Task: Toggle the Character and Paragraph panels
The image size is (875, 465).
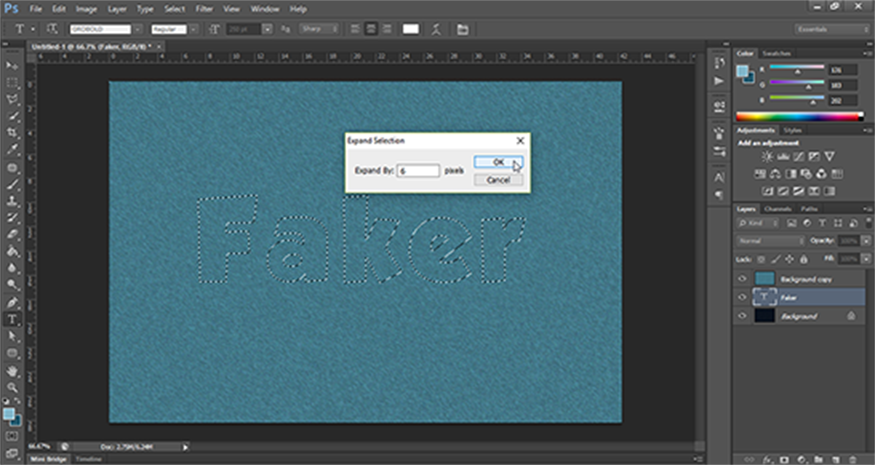Action: (x=463, y=29)
